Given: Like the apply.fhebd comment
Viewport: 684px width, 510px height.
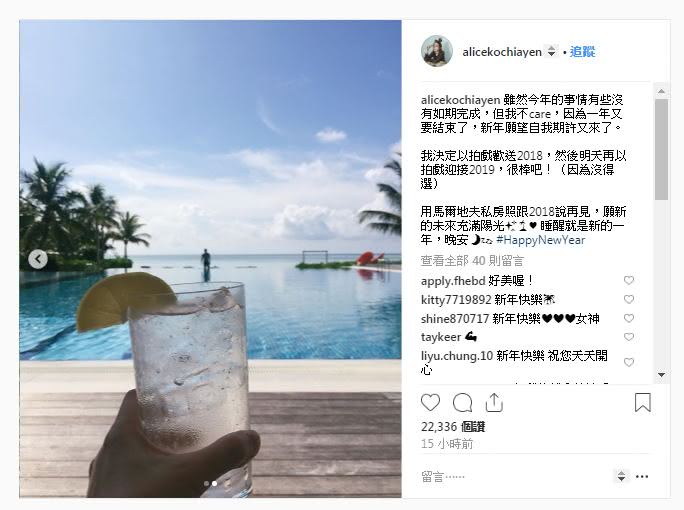Looking at the screenshot, I should coord(629,281).
